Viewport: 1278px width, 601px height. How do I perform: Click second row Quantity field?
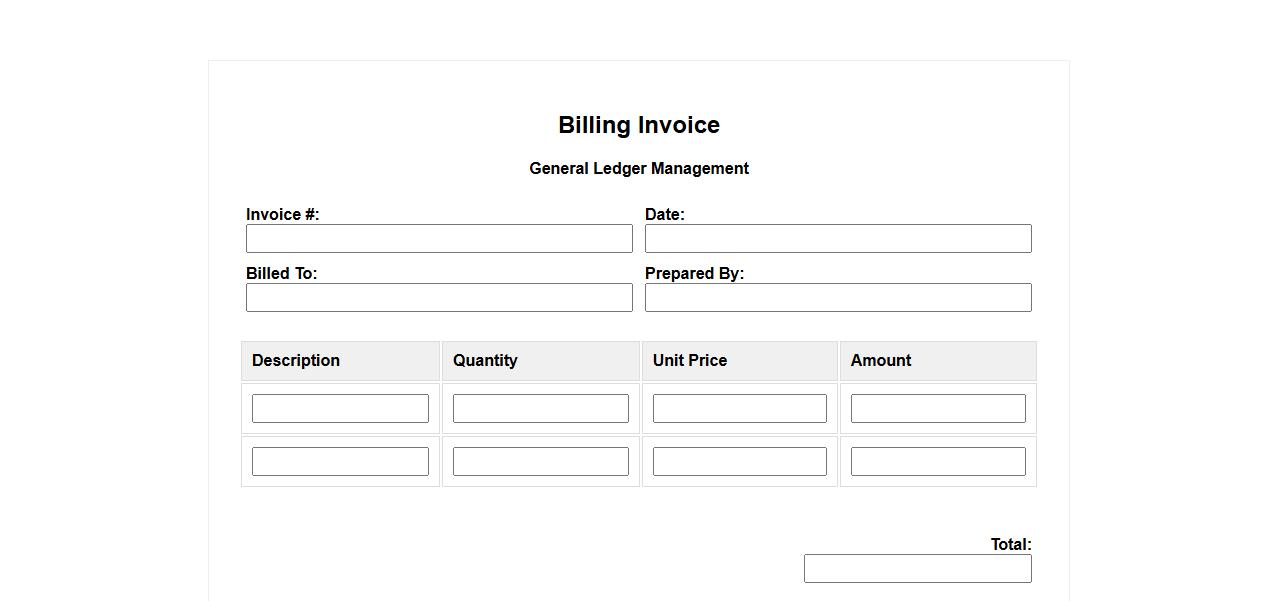click(x=540, y=461)
